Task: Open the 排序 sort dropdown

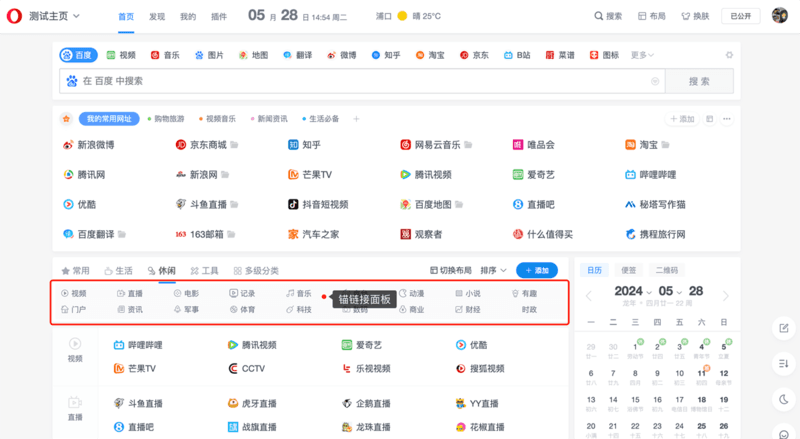Action: pos(493,271)
